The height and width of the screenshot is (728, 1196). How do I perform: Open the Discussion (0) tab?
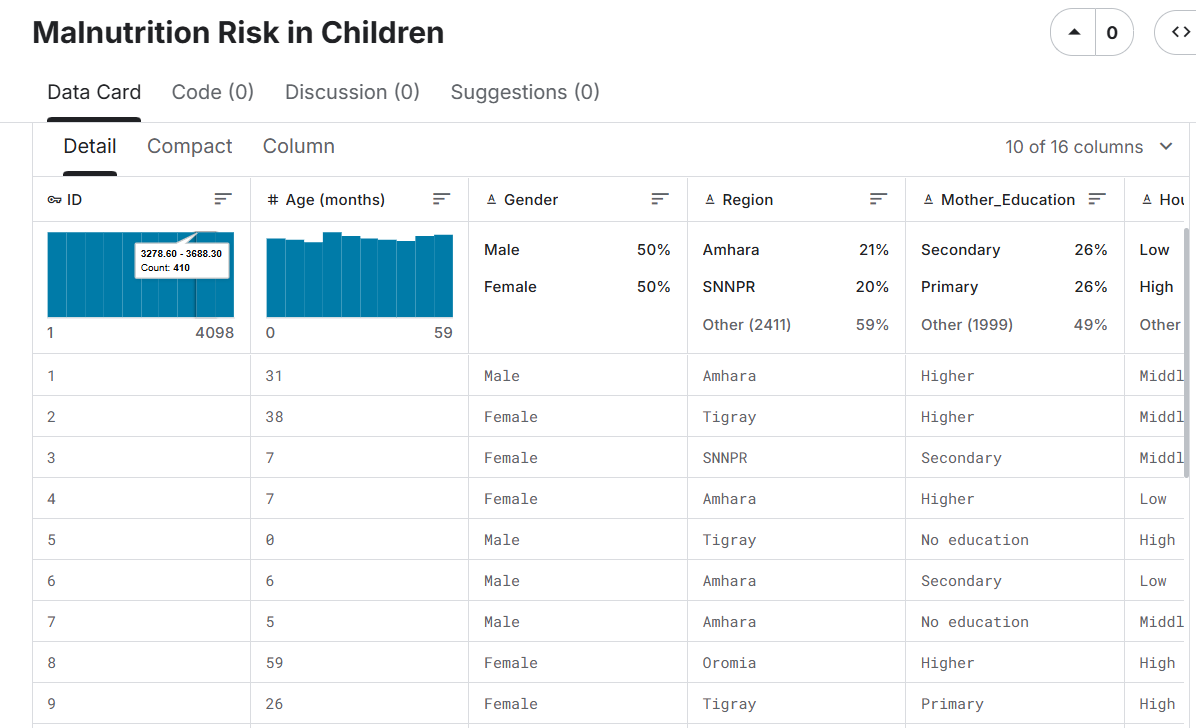(352, 92)
